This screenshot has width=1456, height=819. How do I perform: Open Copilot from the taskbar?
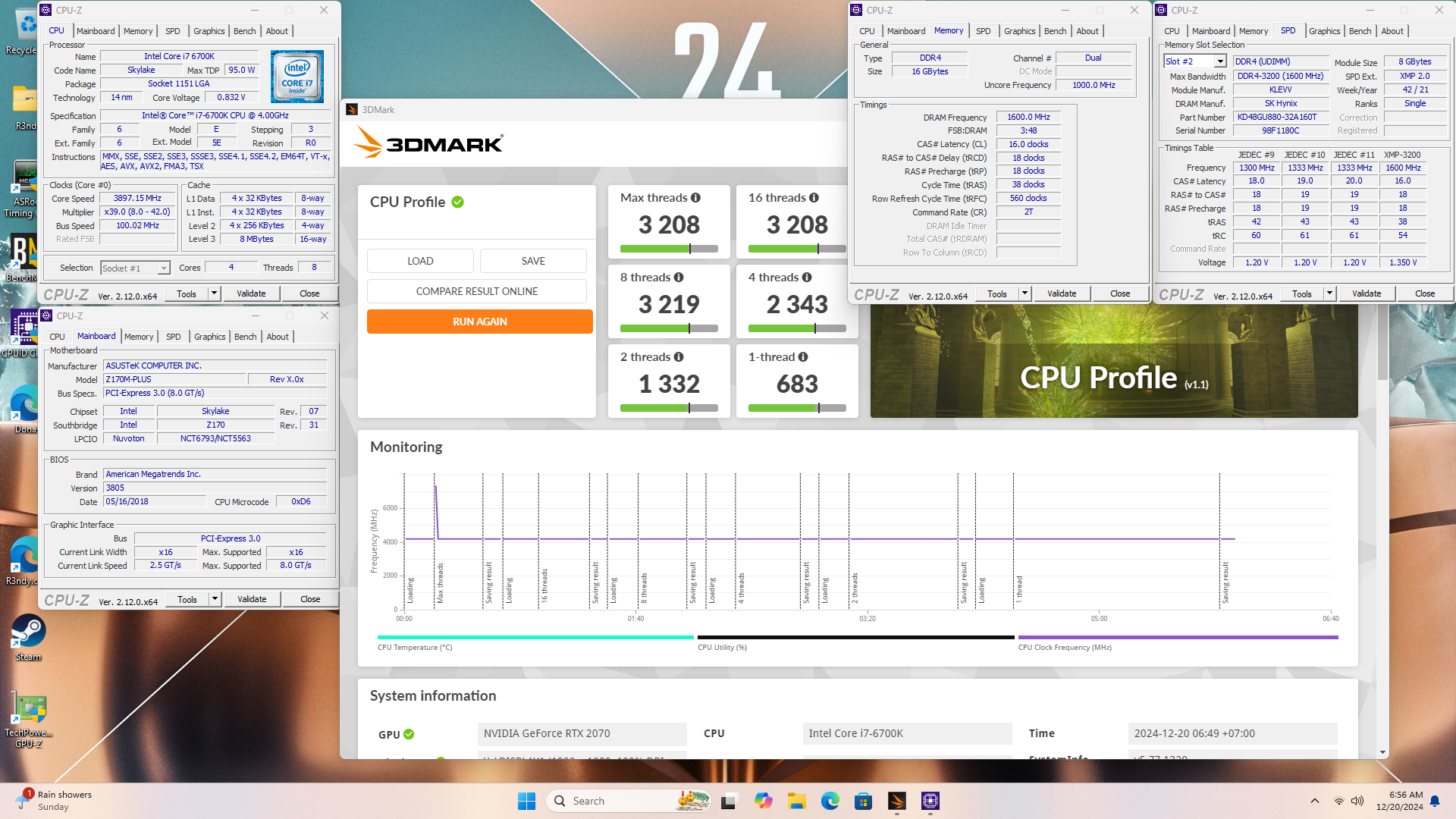763,801
